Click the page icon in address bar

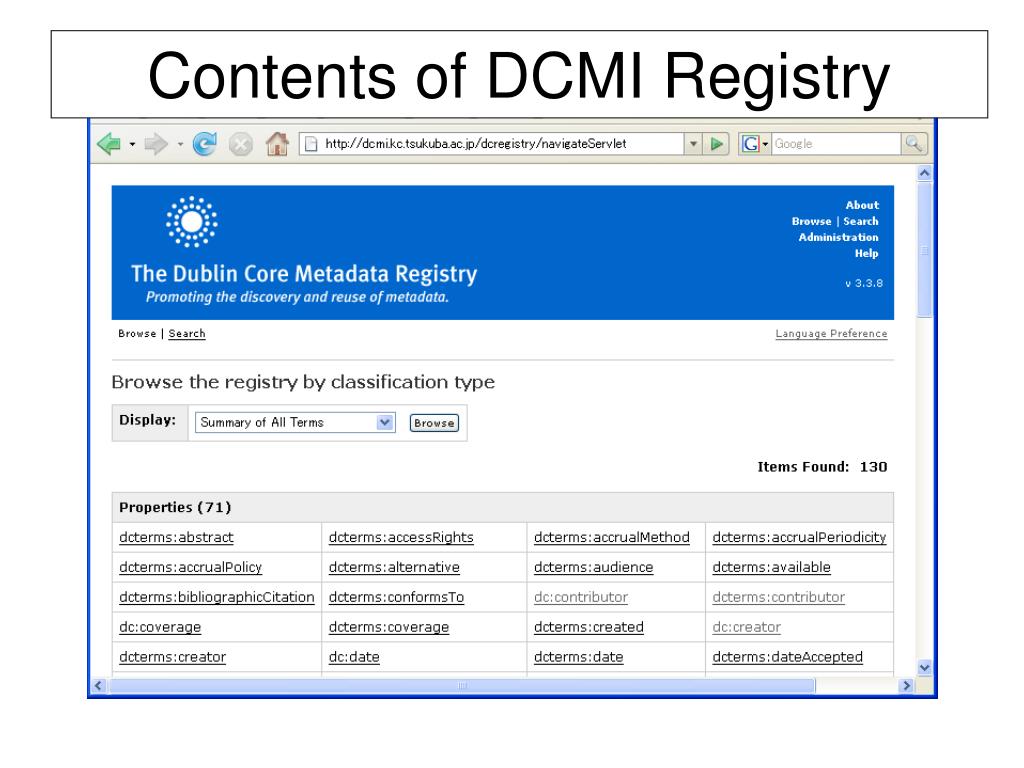click(312, 144)
